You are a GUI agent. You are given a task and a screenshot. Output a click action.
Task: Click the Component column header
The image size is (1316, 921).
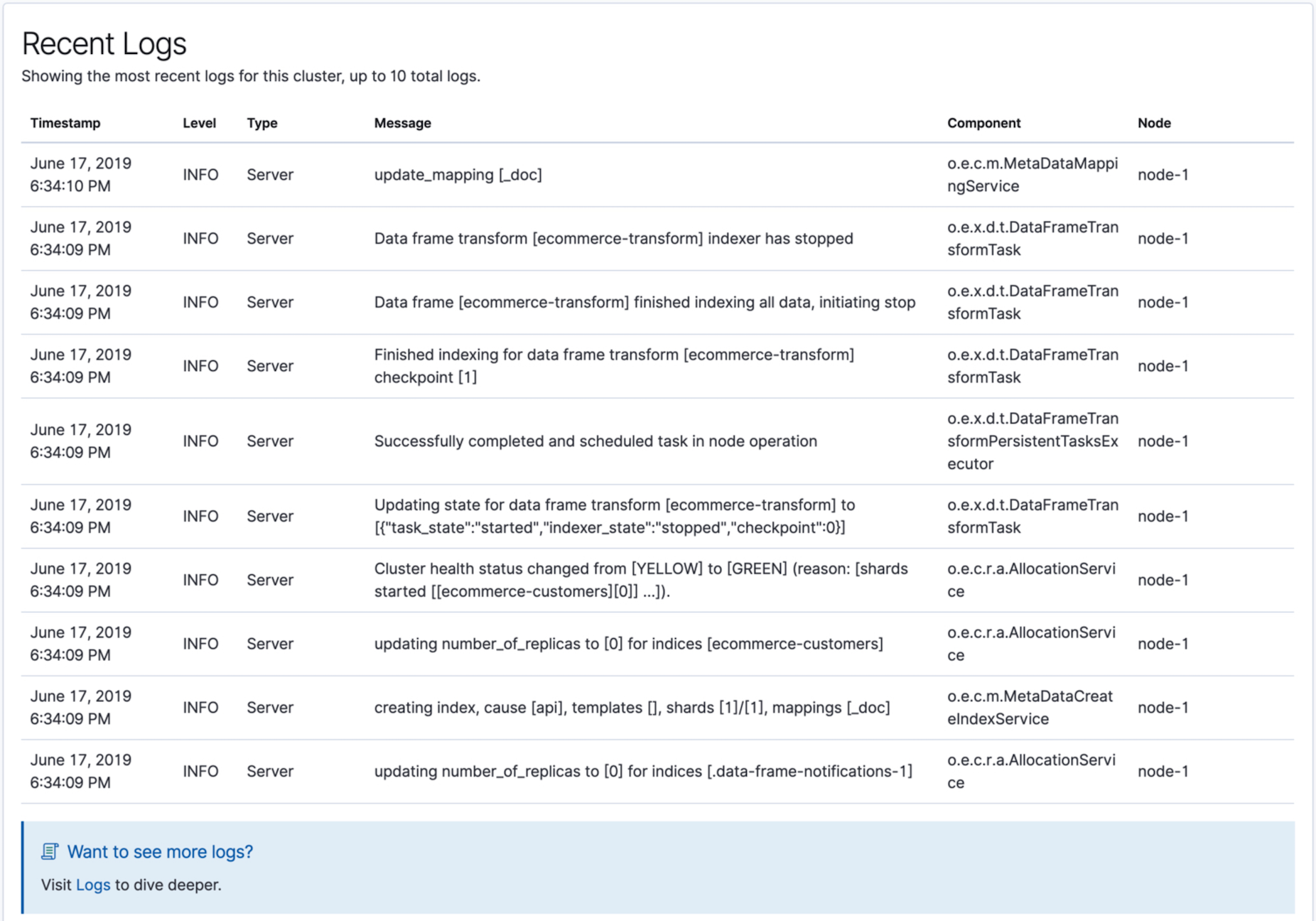point(983,122)
